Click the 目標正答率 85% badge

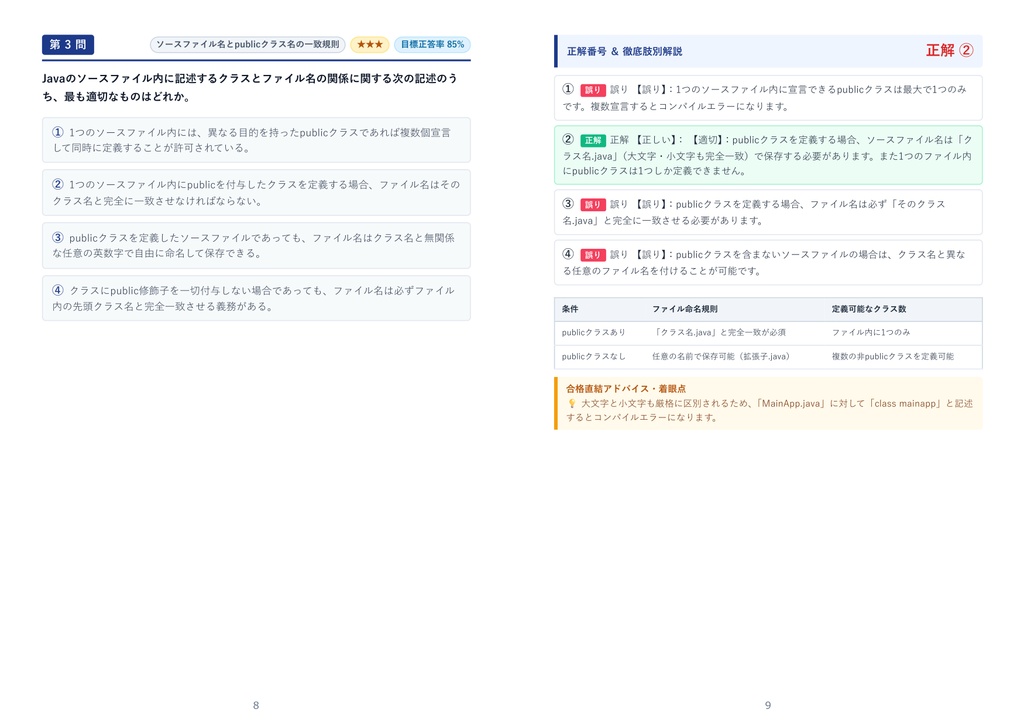click(x=432, y=44)
